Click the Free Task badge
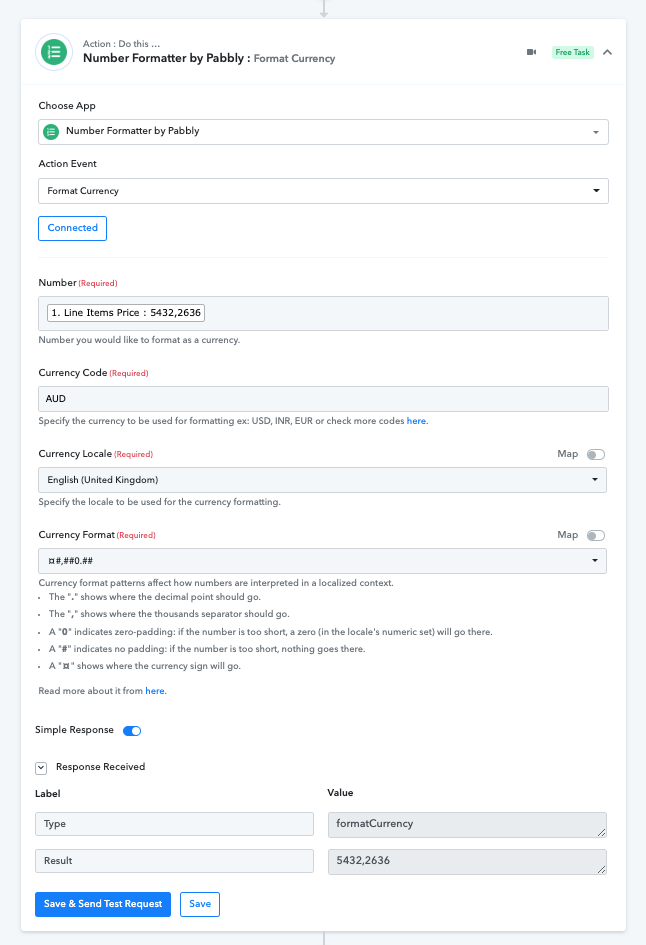This screenshot has width=646, height=945. click(x=572, y=52)
